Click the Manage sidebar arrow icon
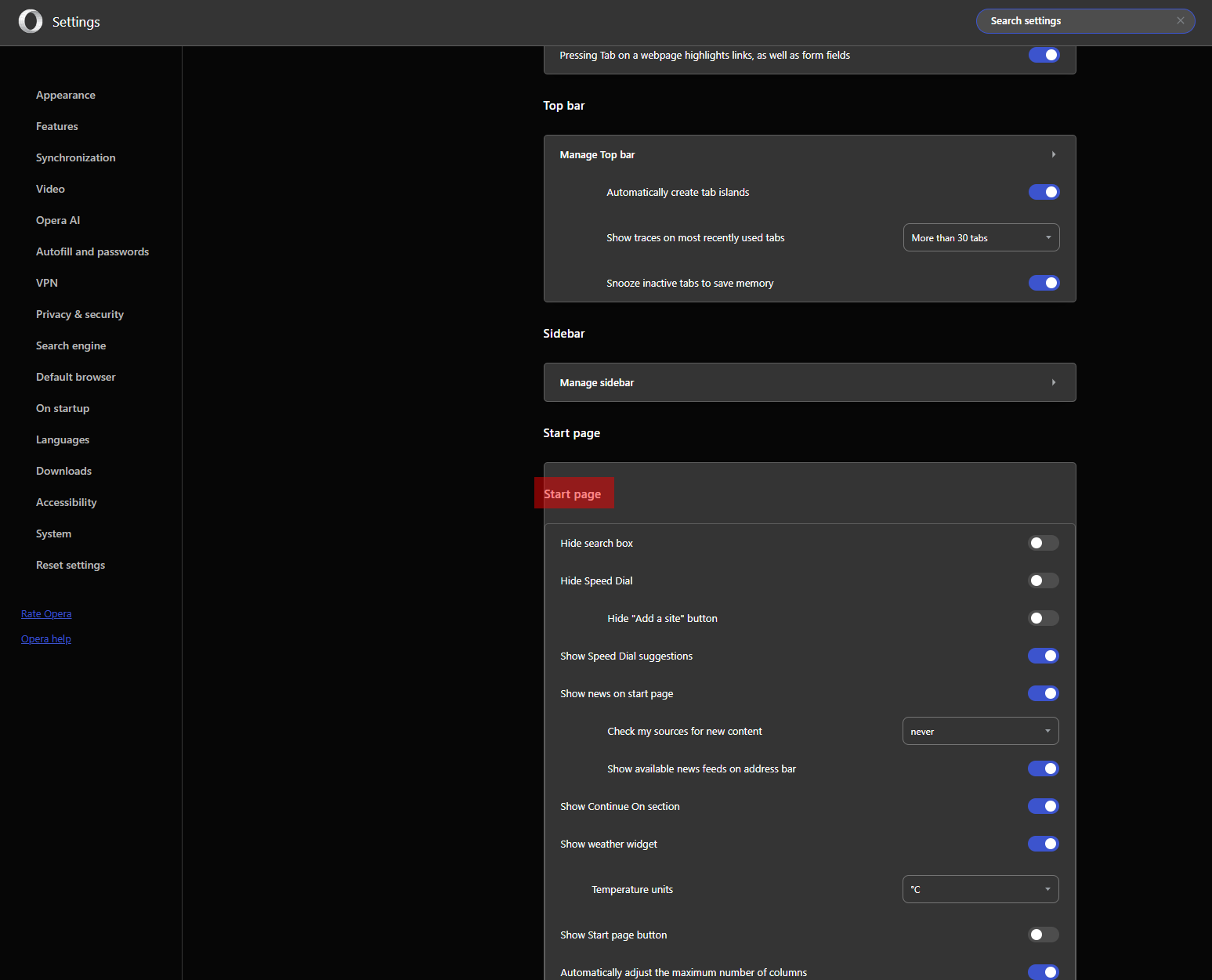 pyautogui.click(x=1053, y=383)
